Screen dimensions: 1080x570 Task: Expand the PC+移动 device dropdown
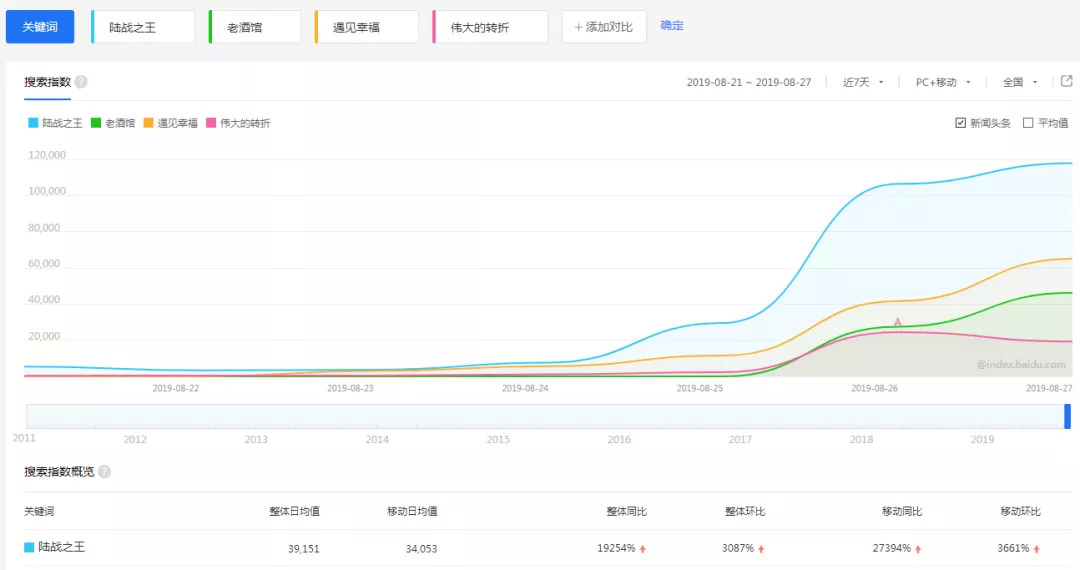(x=943, y=82)
